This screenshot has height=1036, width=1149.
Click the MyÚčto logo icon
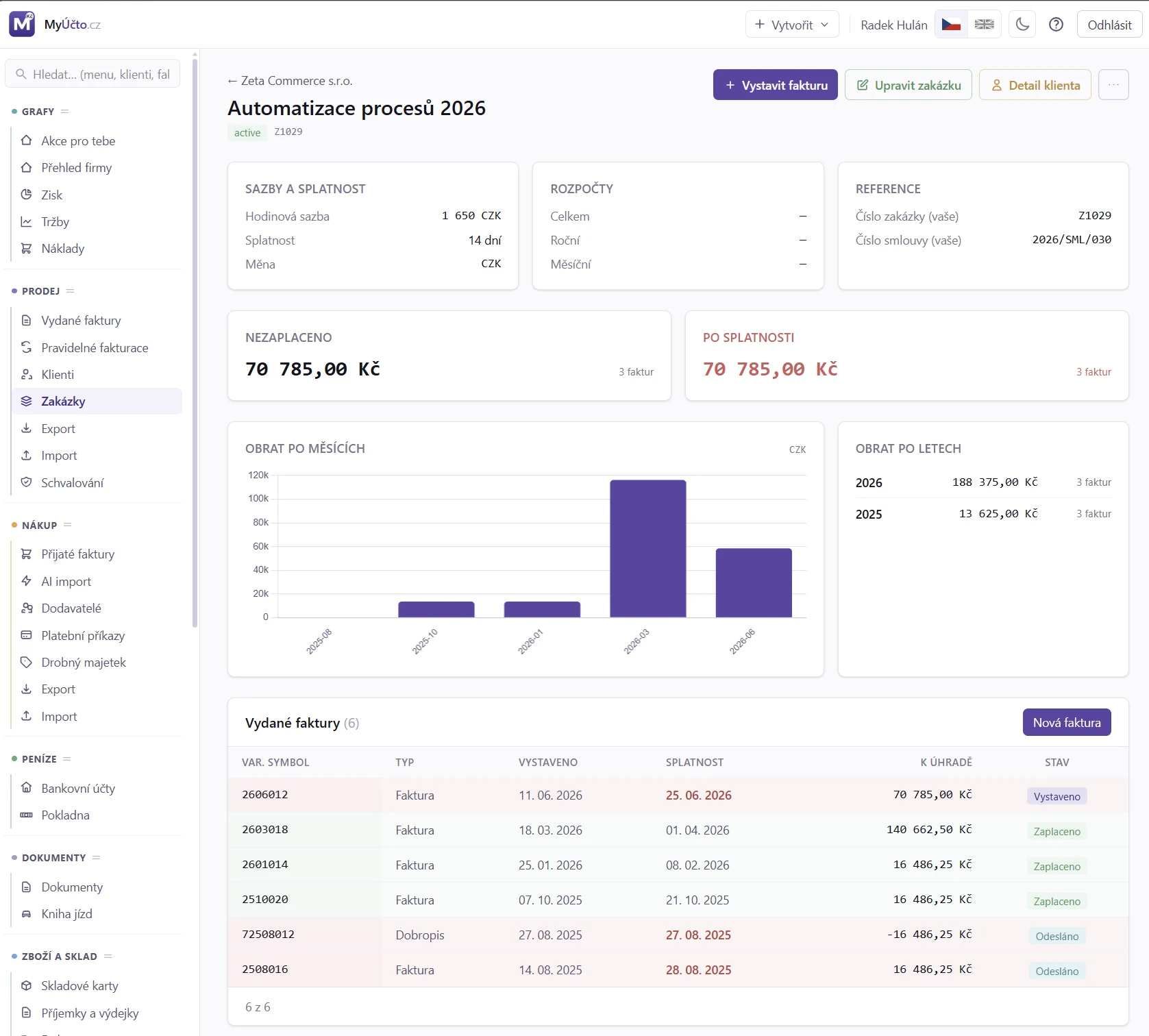(22, 24)
